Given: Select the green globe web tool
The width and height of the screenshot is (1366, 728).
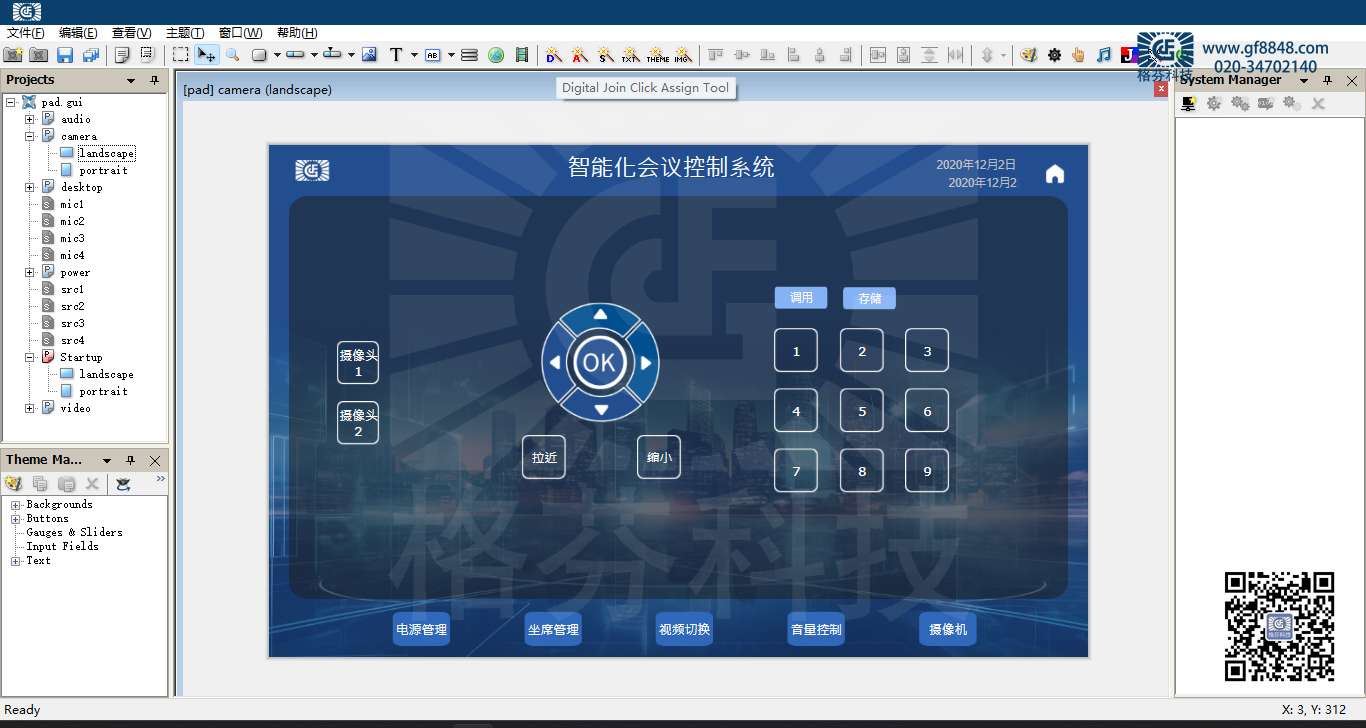Looking at the screenshot, I should click(496, 55).
